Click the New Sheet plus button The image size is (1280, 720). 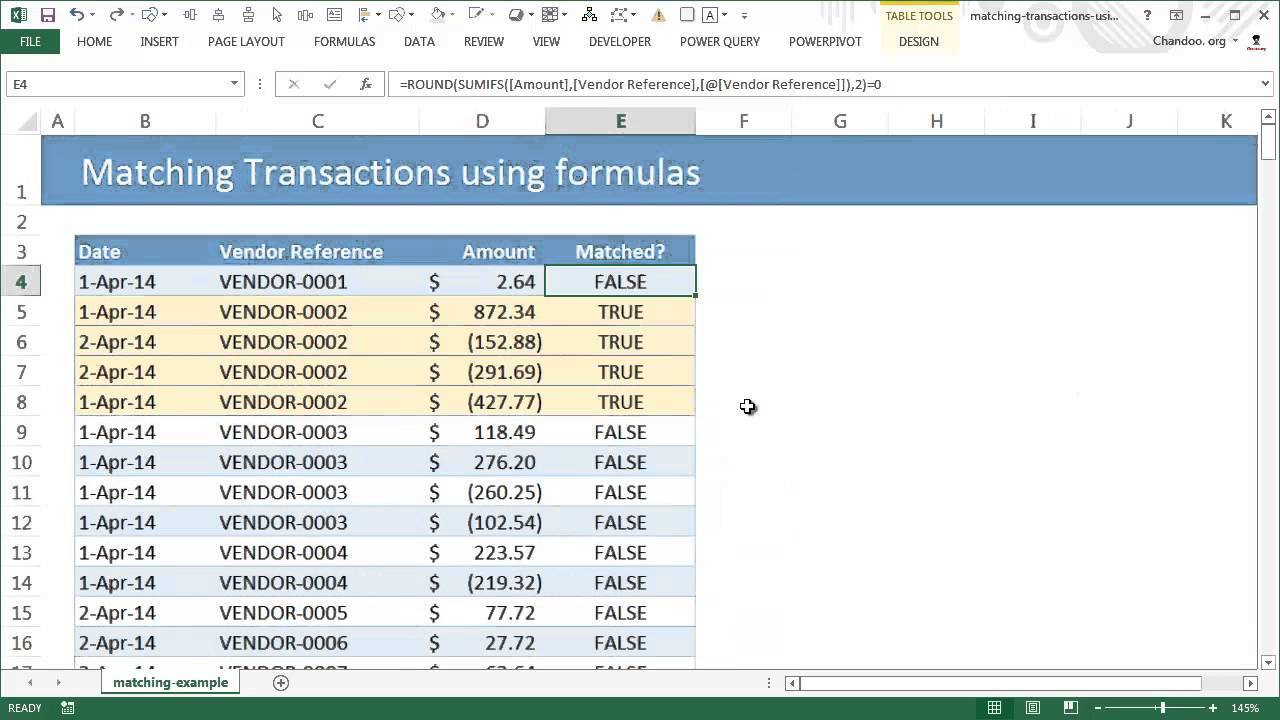click(281, 682)
